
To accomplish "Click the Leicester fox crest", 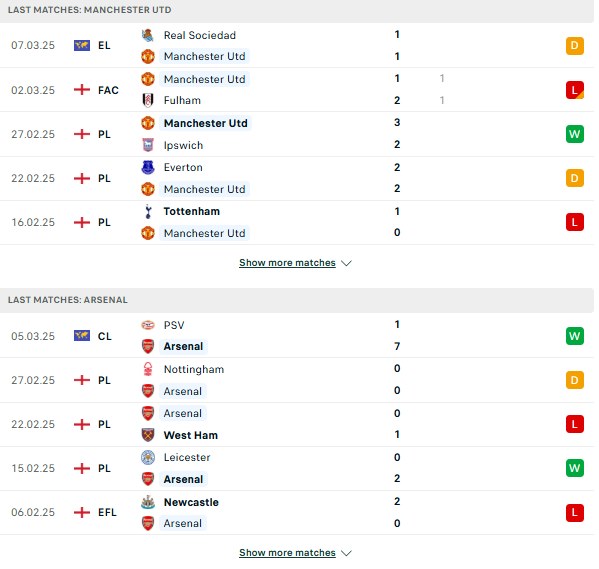I will (148, 457).
